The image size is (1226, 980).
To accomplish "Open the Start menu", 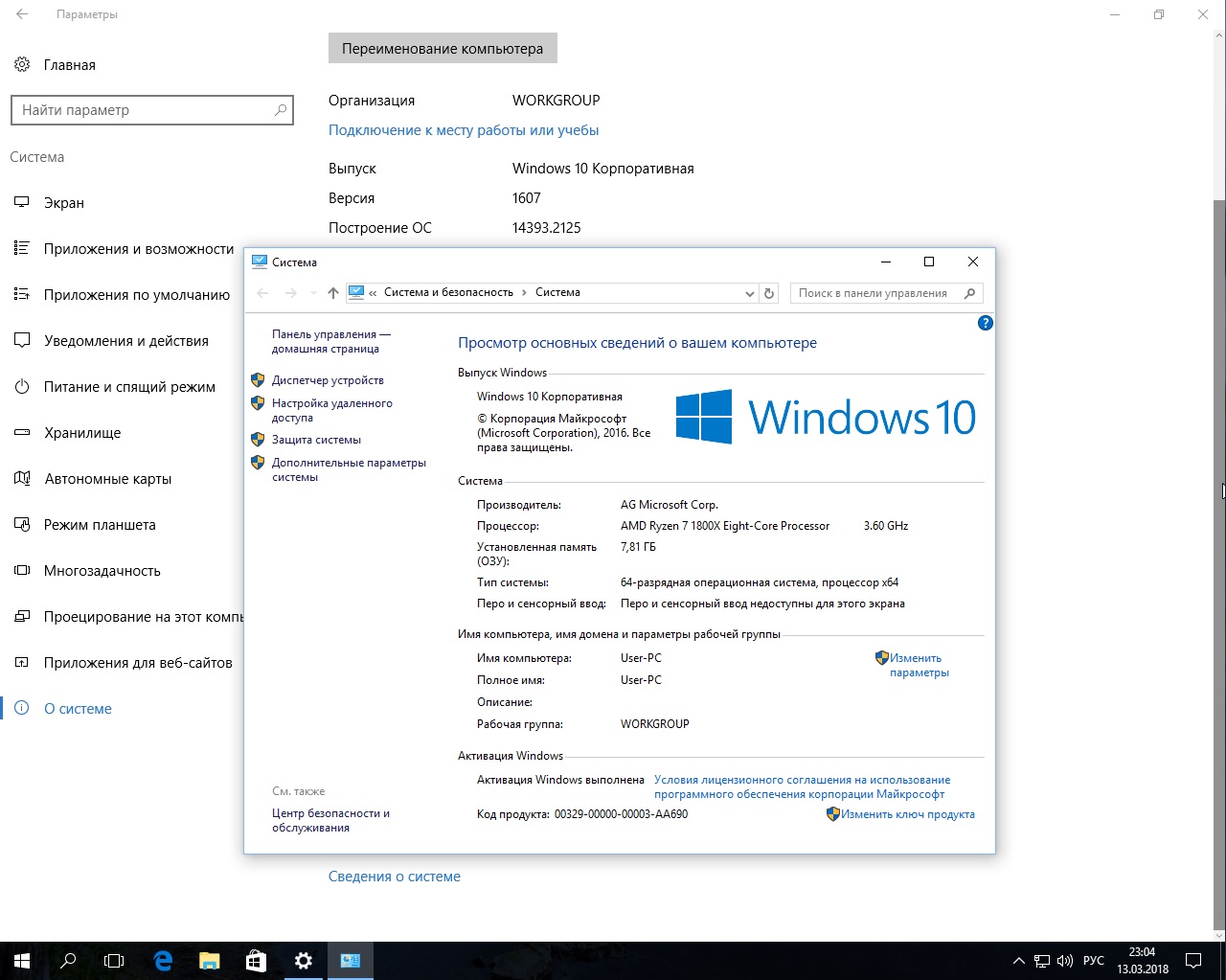I will pos(22,960).
